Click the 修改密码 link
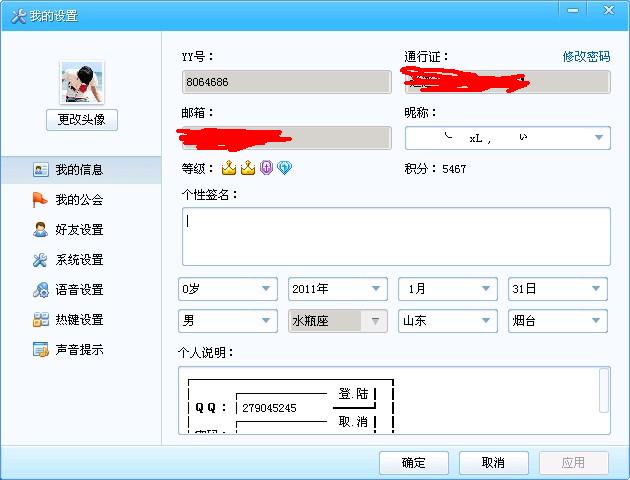Viewport: 630px width, 480px height. coord(586,57)
